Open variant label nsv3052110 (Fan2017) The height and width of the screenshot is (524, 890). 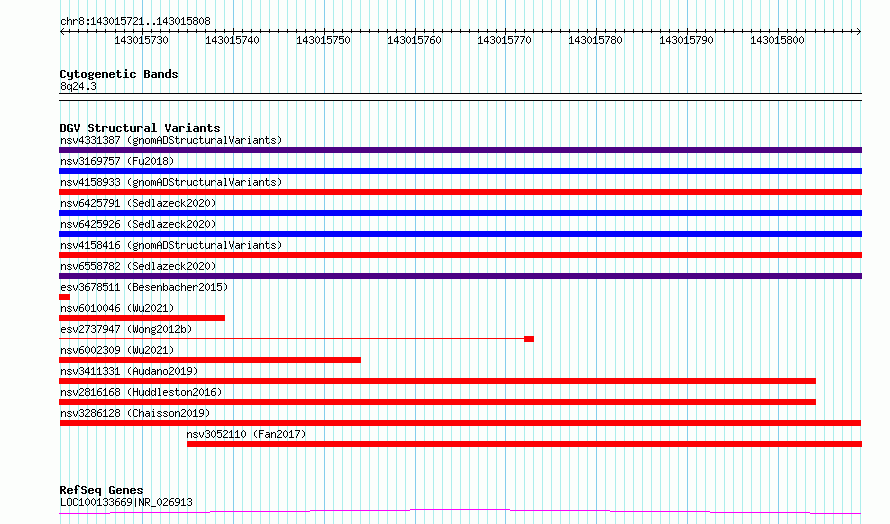click(x=246, y=434)
